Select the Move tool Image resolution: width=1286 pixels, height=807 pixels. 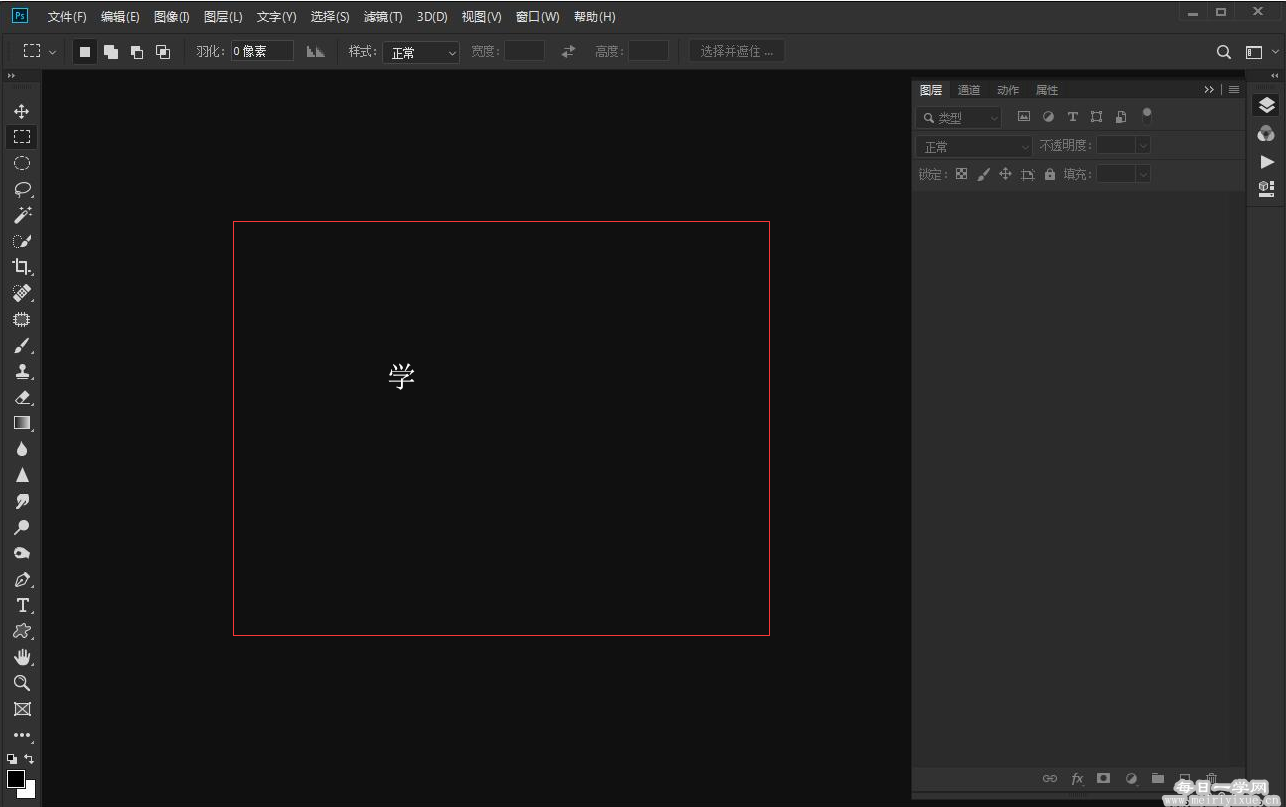(21, 111)
